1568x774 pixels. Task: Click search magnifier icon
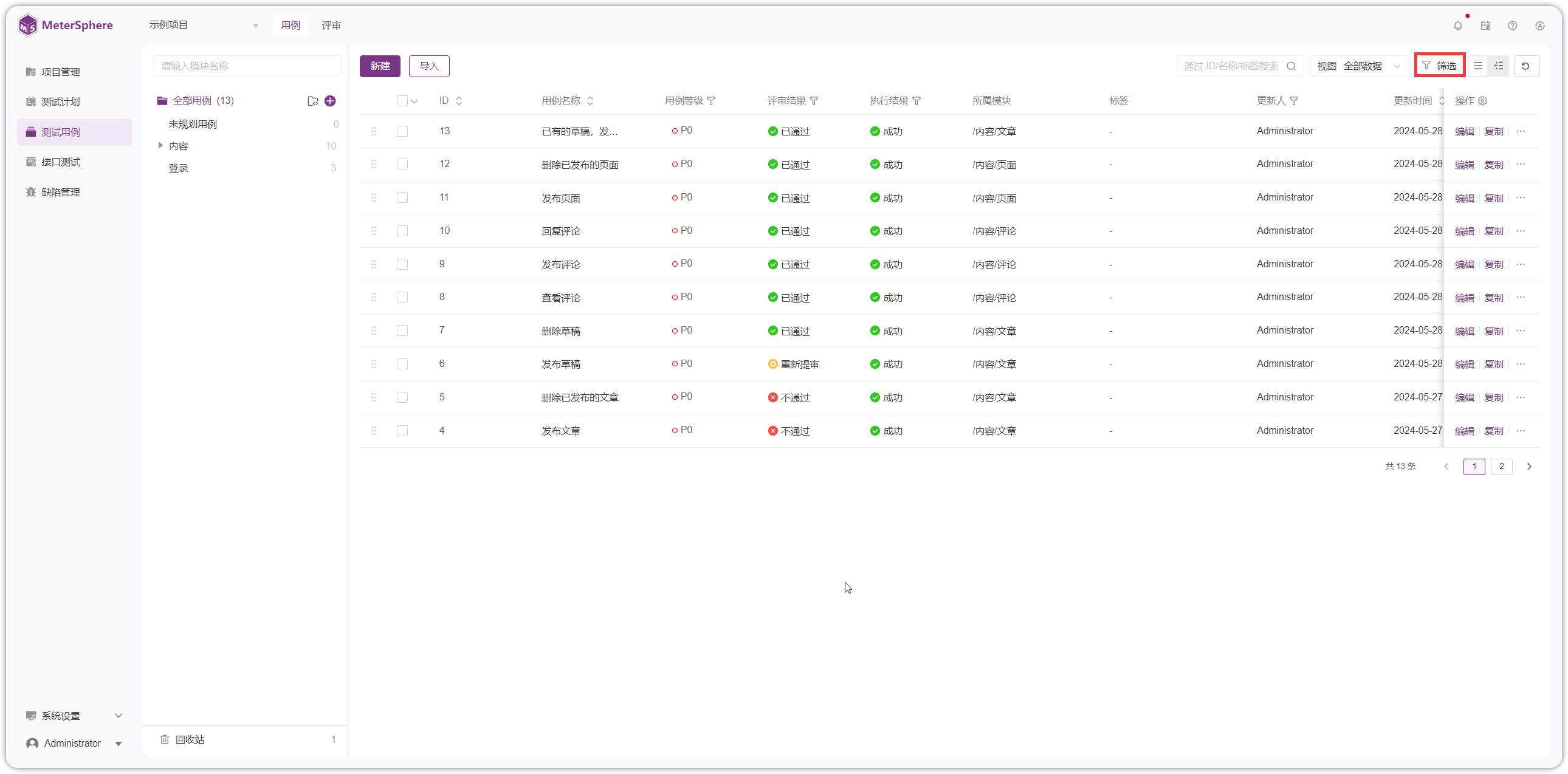coord(1291,66)
